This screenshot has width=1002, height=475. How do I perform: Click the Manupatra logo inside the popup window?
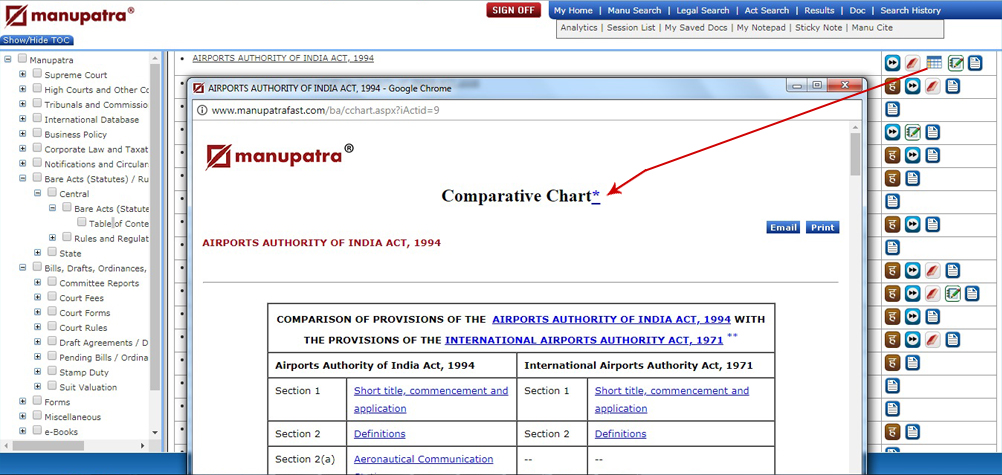coord(279,155)
